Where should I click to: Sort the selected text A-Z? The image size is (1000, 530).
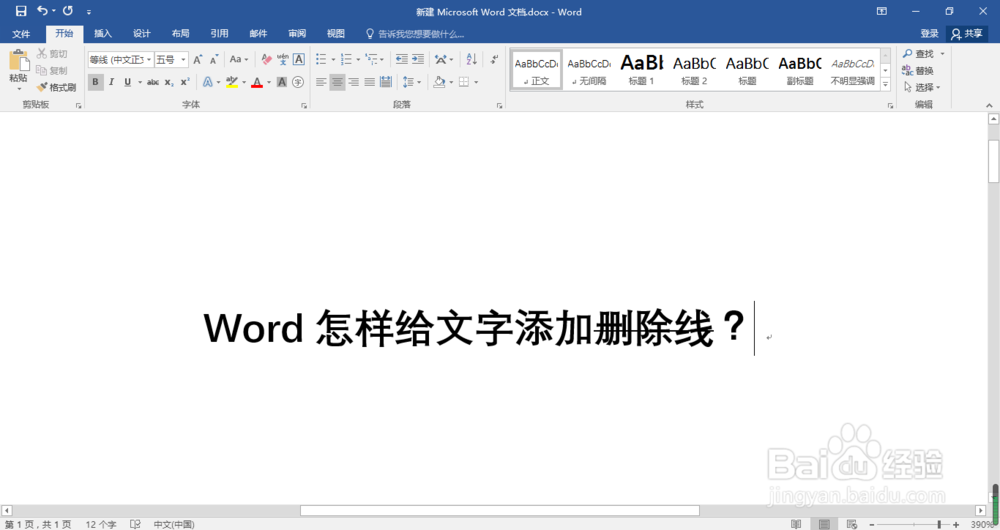471,59
